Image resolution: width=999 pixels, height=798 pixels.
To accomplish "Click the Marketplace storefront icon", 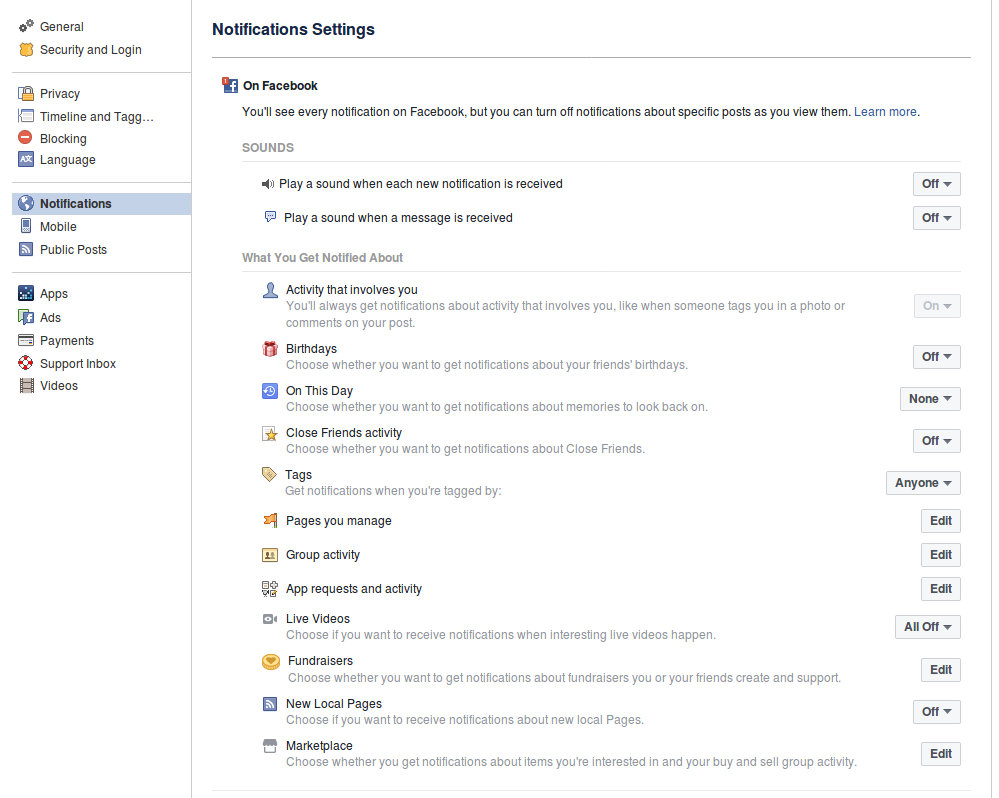I will tap(270, 746).
